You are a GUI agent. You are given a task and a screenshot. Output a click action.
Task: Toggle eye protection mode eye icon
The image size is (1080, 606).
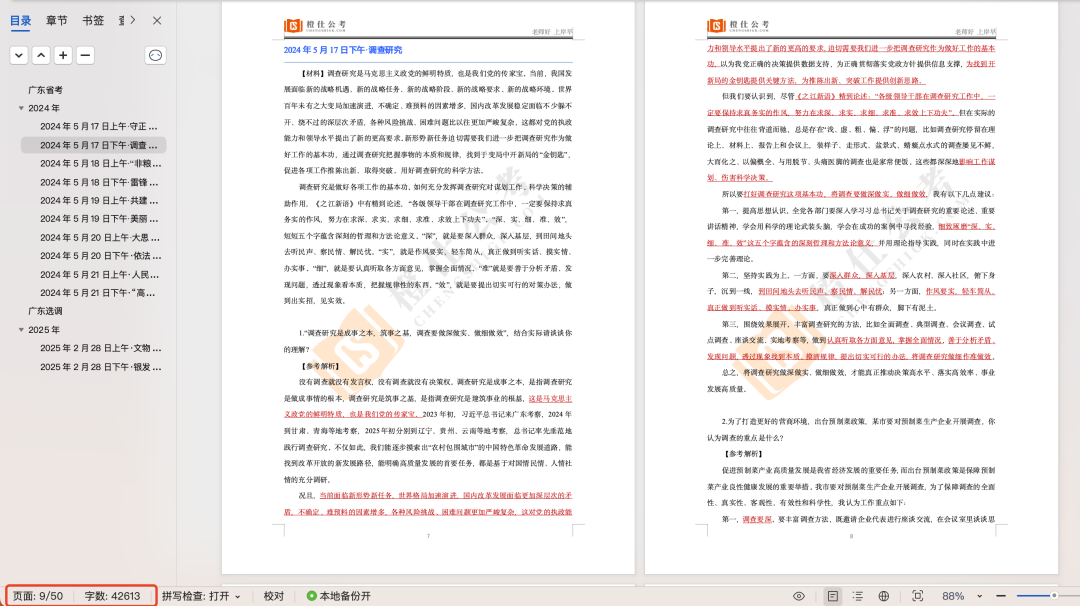point(799,596)
